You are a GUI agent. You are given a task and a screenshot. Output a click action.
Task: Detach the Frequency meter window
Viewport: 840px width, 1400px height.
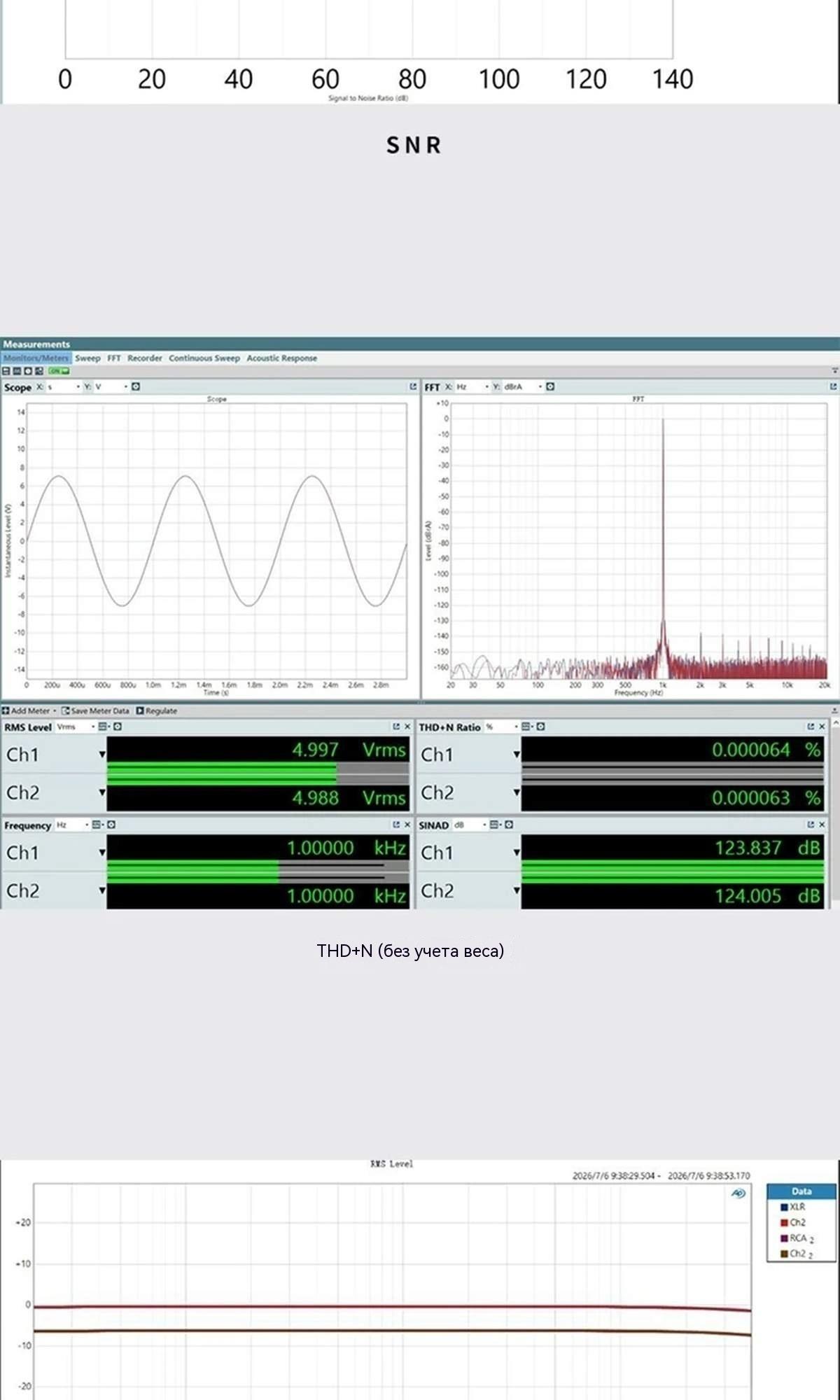click(x=396, y=825)
